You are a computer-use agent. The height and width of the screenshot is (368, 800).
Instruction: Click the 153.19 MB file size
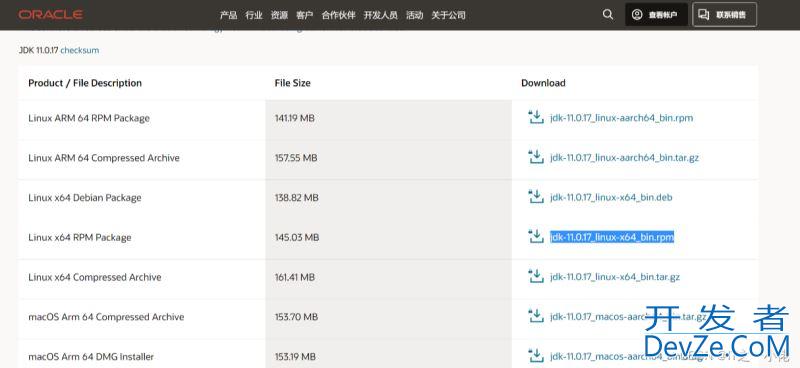[x=294, y=357]
